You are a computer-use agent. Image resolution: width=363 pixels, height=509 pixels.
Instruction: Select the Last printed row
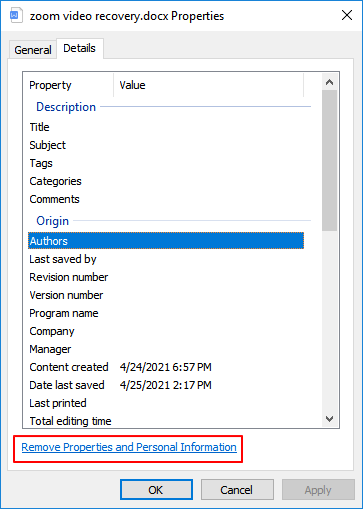[x=166, y=403]
